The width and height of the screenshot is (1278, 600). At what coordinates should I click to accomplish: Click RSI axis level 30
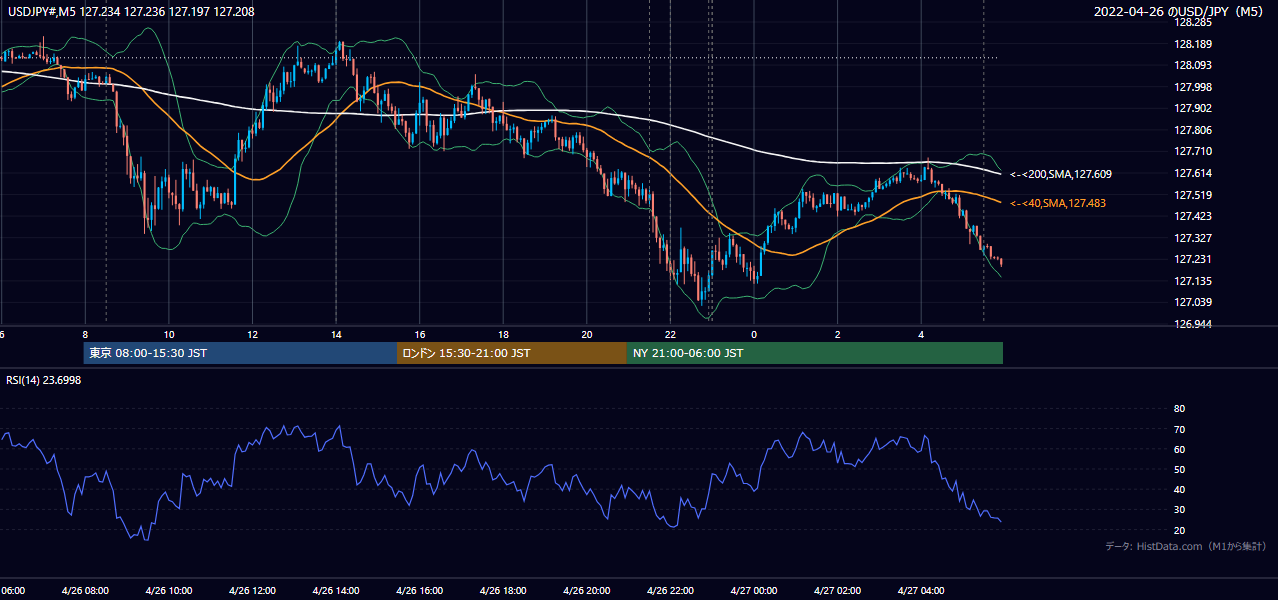point(1179,510)
